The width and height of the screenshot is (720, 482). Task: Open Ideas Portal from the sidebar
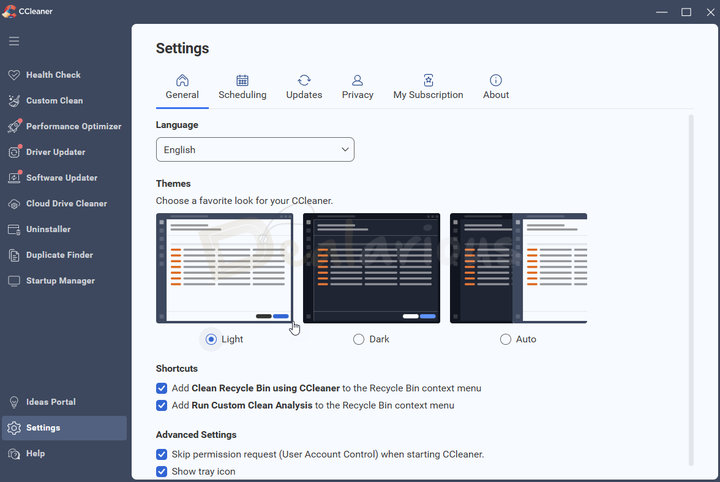click(x=64, y=402)
